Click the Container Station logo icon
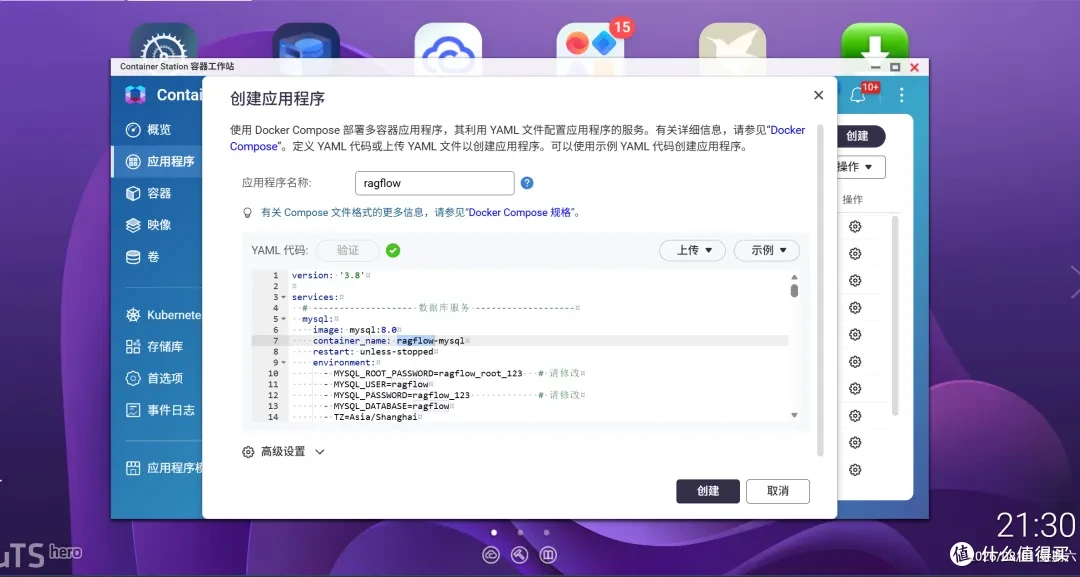This screenshot has width=1080, height=577. [x=136, y=95]
